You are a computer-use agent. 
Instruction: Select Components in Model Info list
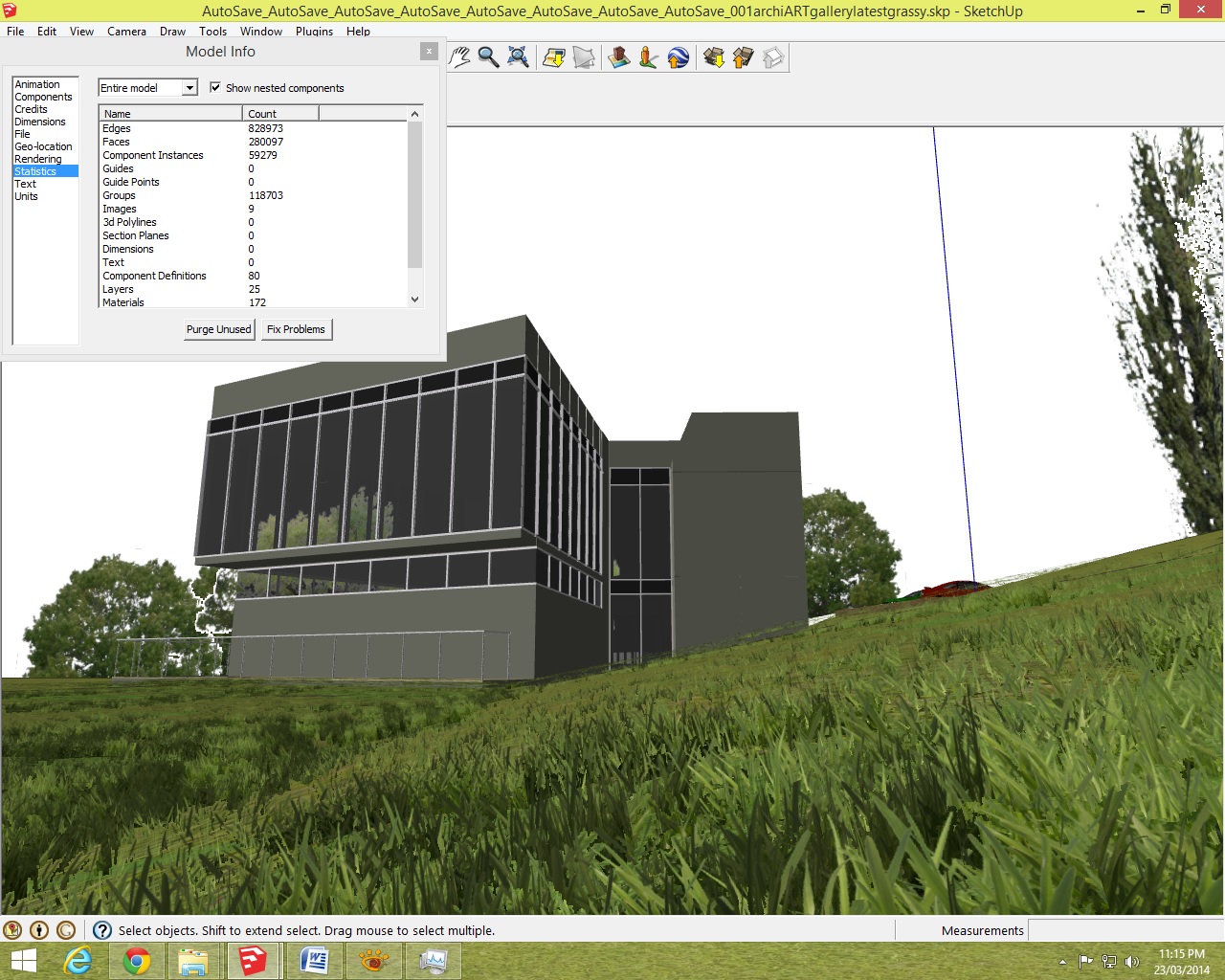click(x=43, y=97)
